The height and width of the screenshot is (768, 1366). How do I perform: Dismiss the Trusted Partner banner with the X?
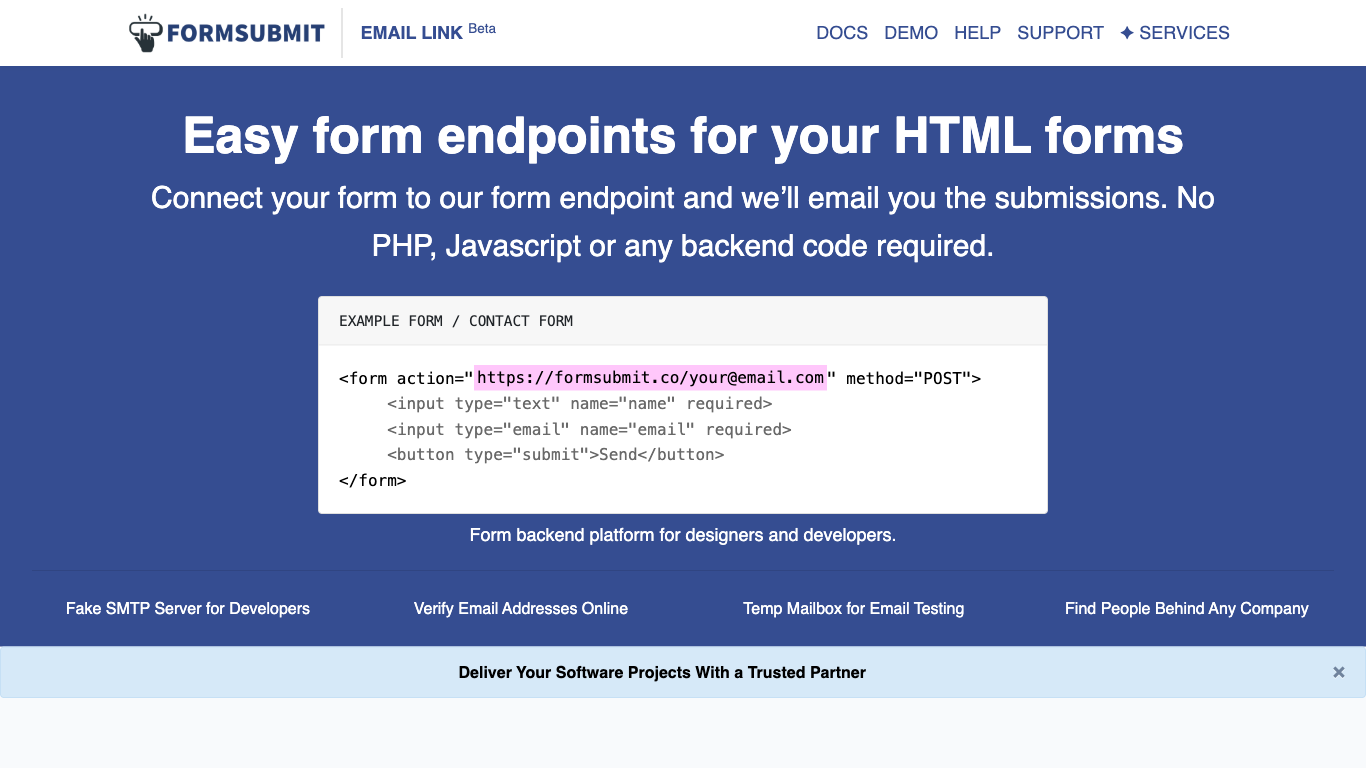tap(1339, 672)
